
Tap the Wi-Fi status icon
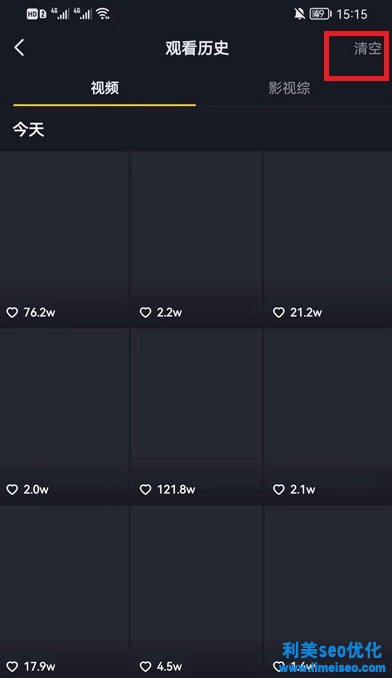click(x=103, y=14)
